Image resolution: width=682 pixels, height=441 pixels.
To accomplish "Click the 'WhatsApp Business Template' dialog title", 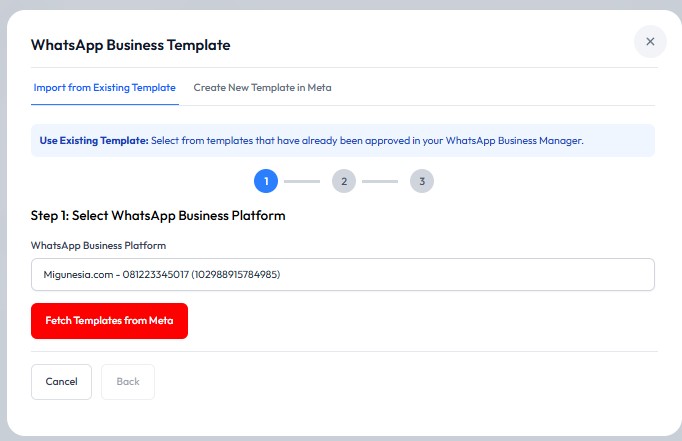I will click(130, 45).
